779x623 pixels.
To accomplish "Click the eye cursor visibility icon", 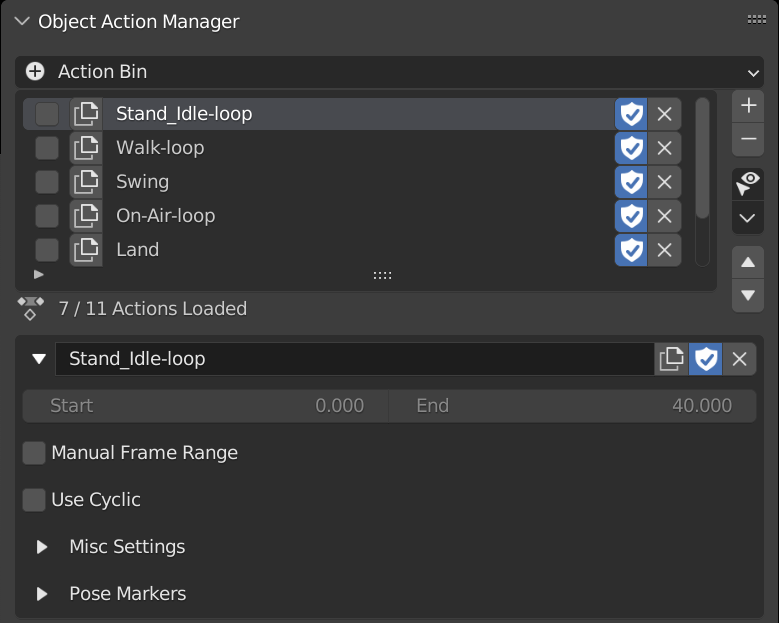I will 748,184.
